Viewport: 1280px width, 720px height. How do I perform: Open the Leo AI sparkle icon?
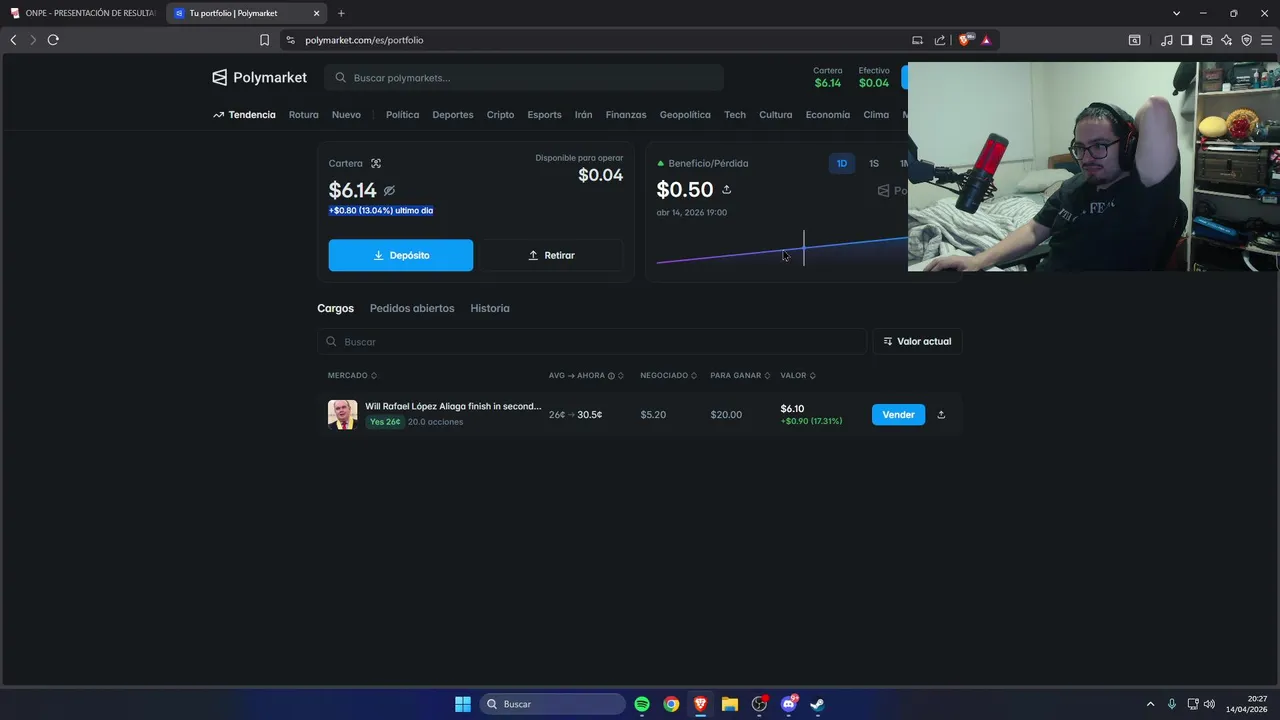pyautogui.click(x=1226, y=40)
